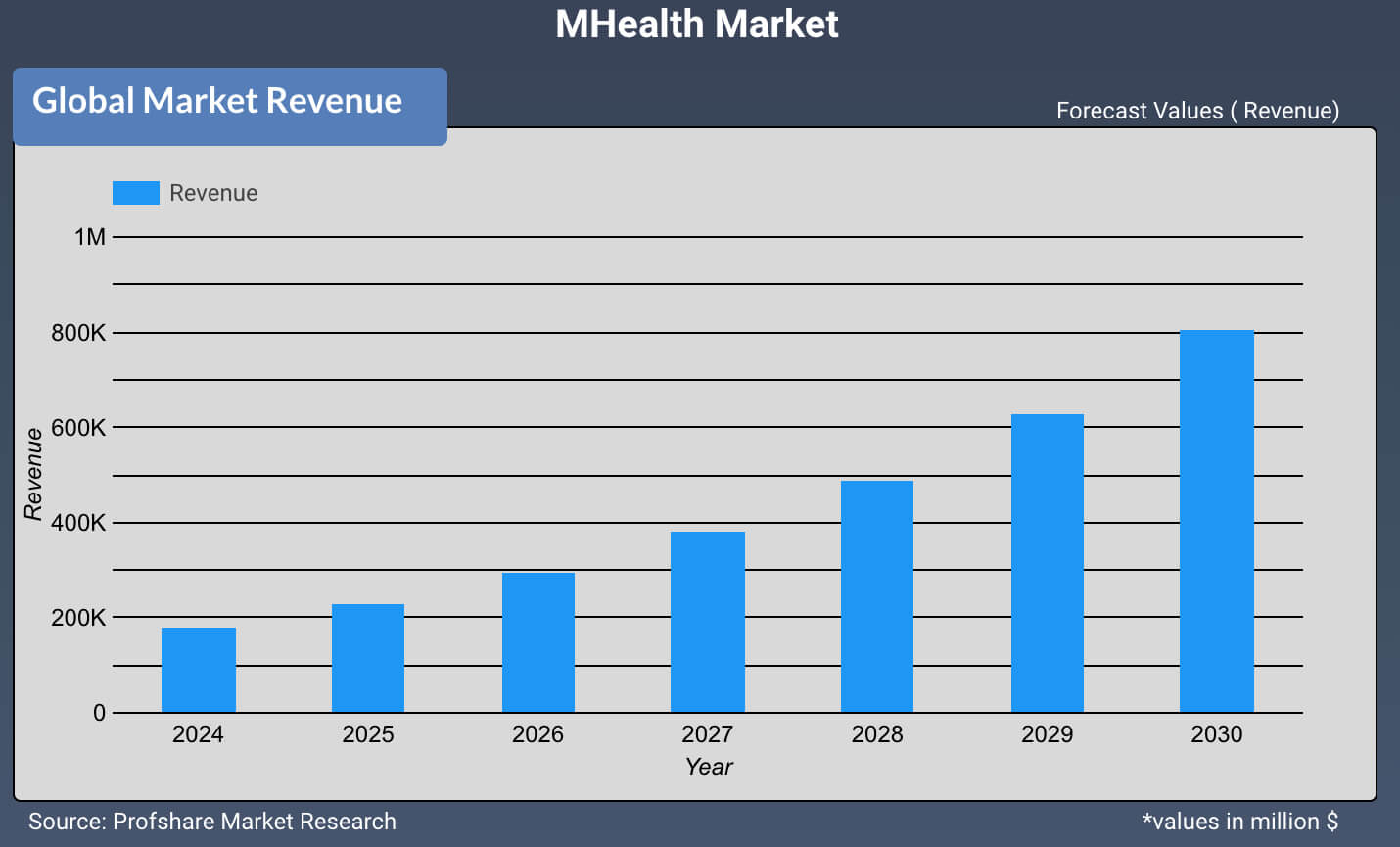Click the 2030 x-axis label

click(x=1217, y=734)
